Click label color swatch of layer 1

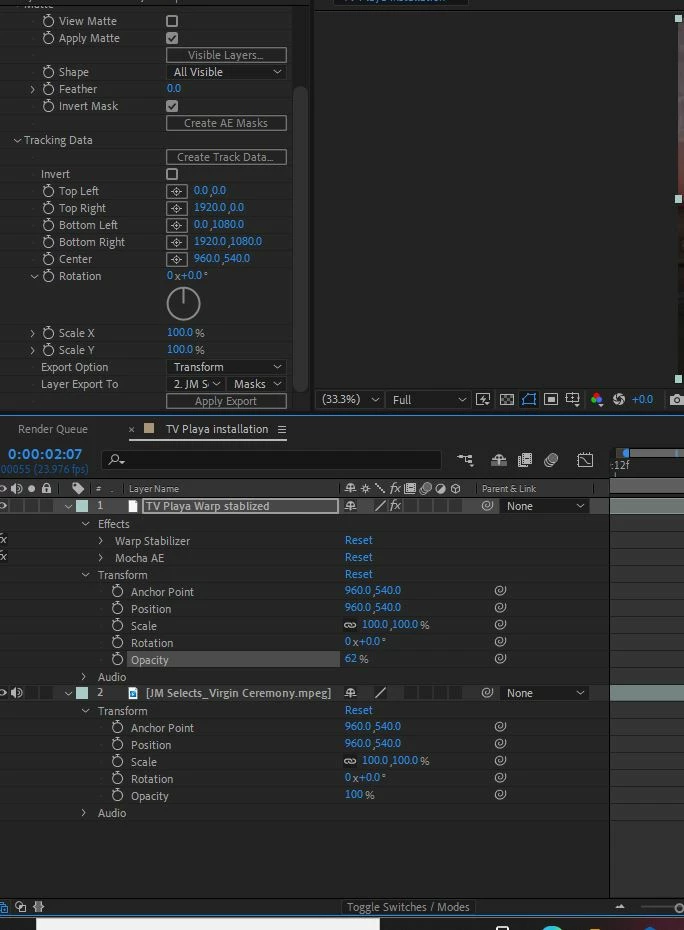(82, 506)
